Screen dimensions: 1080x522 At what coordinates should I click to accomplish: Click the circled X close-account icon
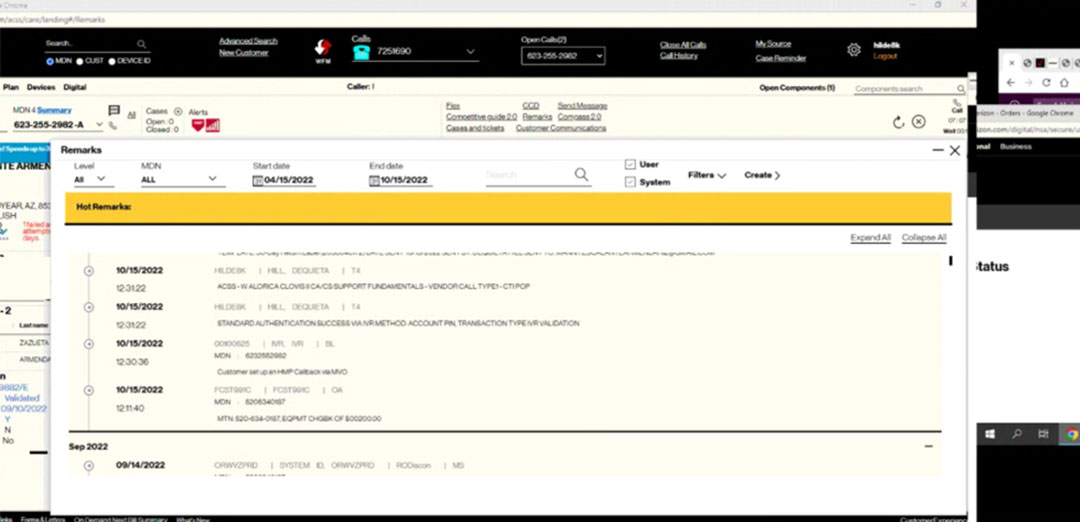pyautogui.click(x=919, y=122)
